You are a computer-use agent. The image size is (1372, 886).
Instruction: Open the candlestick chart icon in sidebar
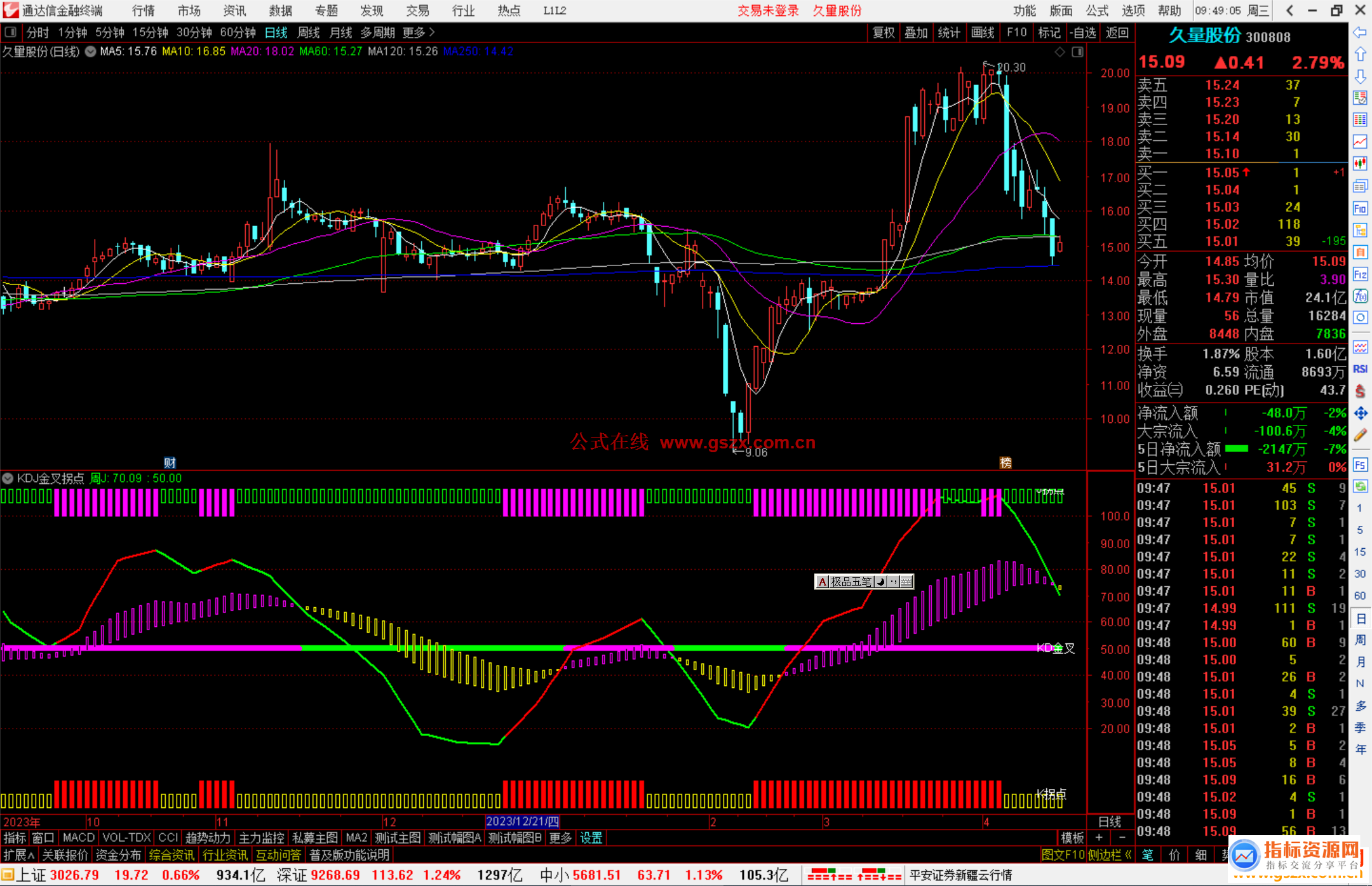click(1360, 164)
